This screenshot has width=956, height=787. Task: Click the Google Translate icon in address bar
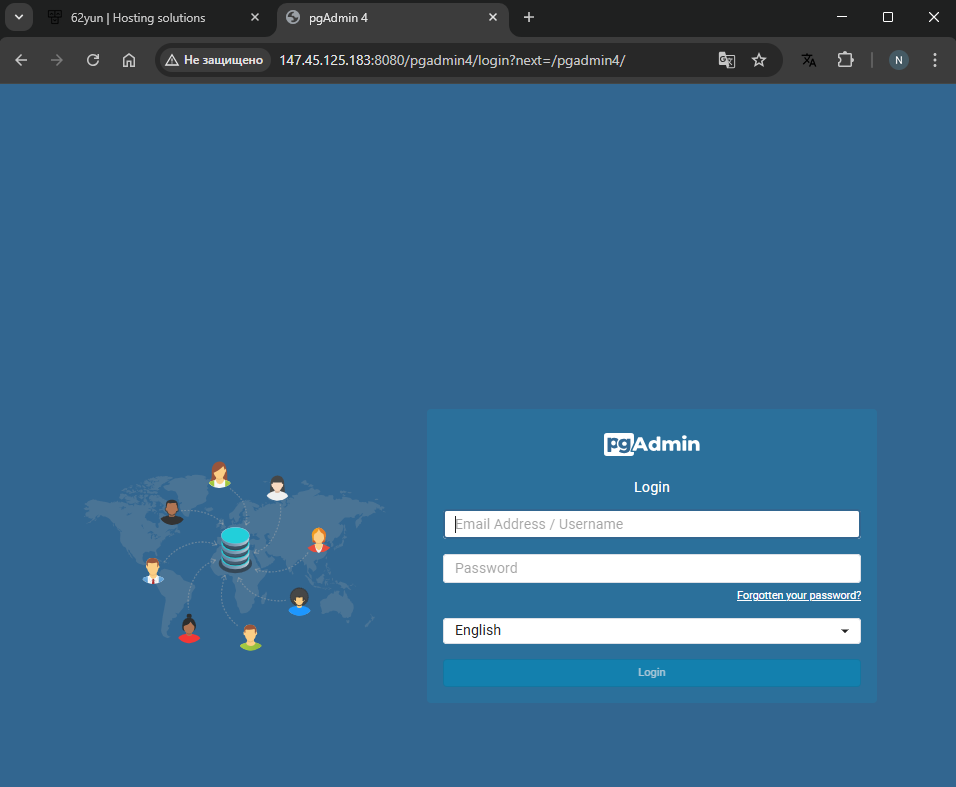[x=726, y=60]
